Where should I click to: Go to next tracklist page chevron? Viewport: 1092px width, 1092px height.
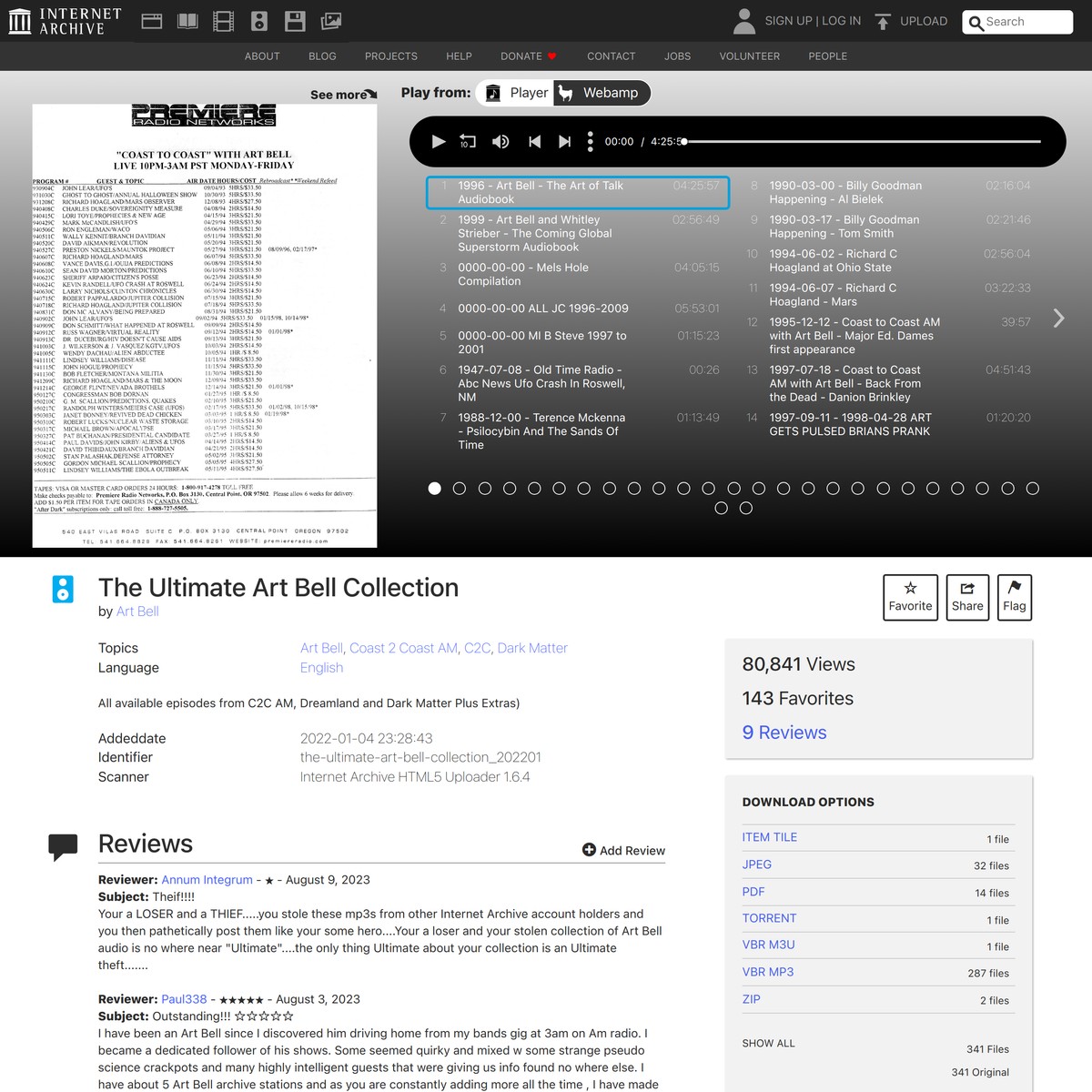point(1058,318)
